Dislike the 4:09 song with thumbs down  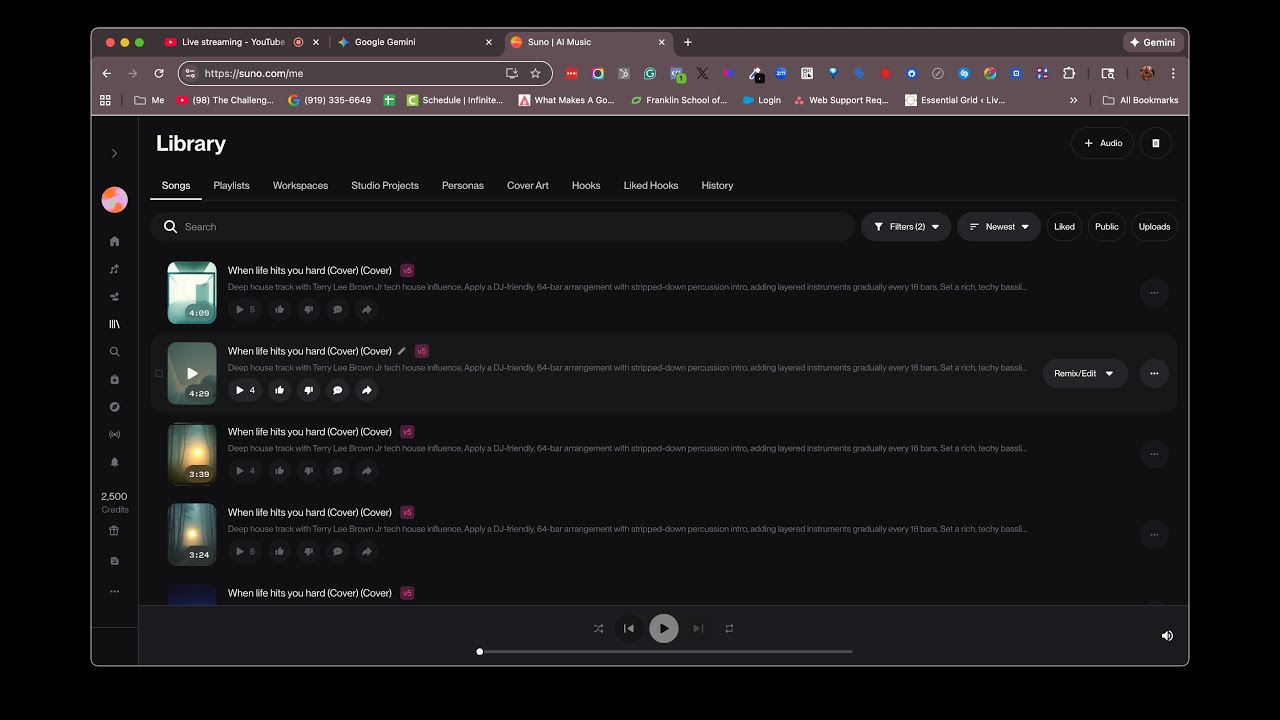click(309, 309)
